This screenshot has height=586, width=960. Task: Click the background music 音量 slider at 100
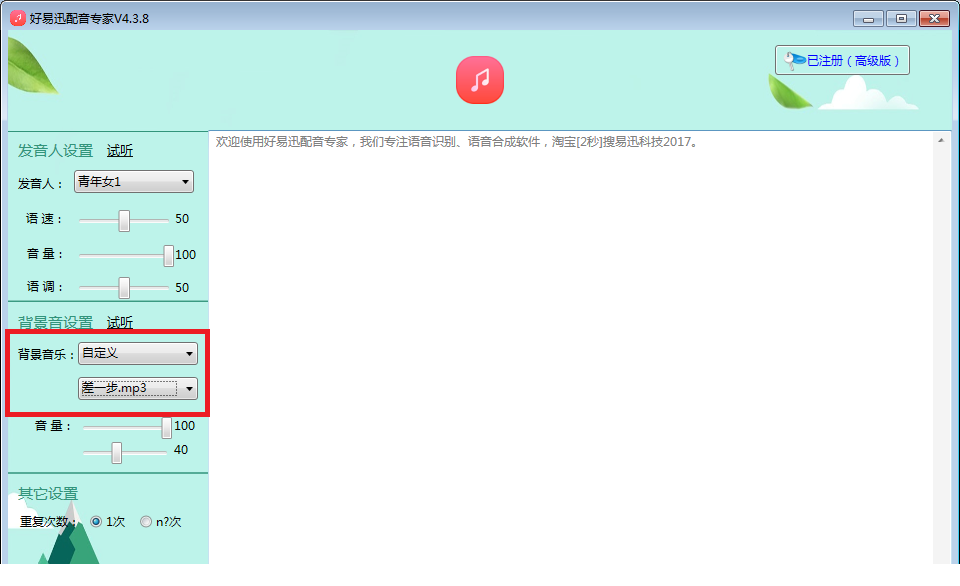[x=166, y=428]
